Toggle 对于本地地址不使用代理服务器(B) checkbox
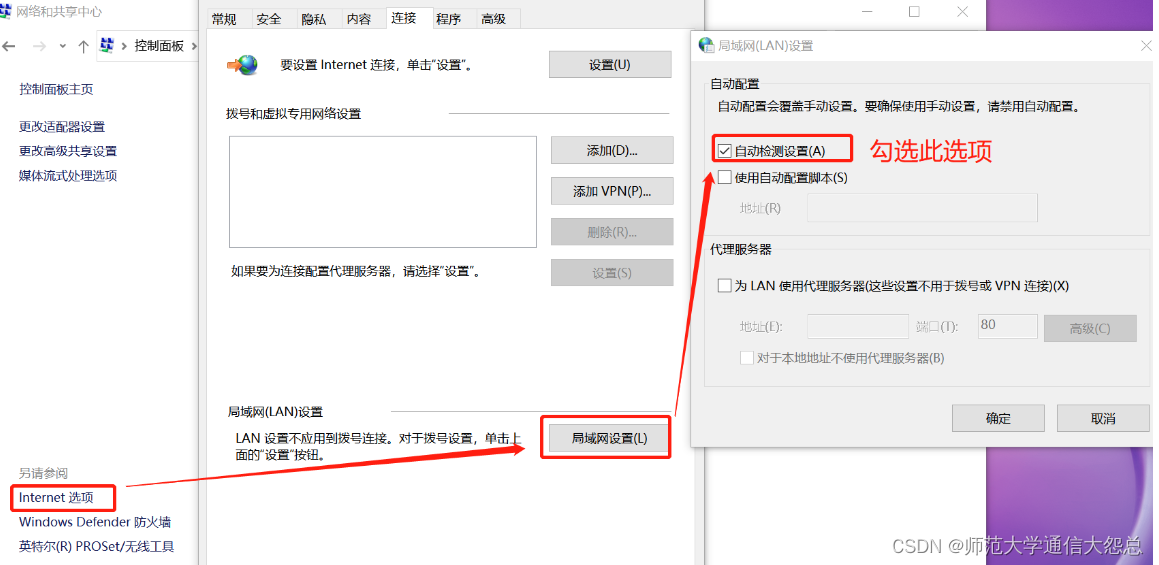 pyautogui.click(x=747, y=358)
